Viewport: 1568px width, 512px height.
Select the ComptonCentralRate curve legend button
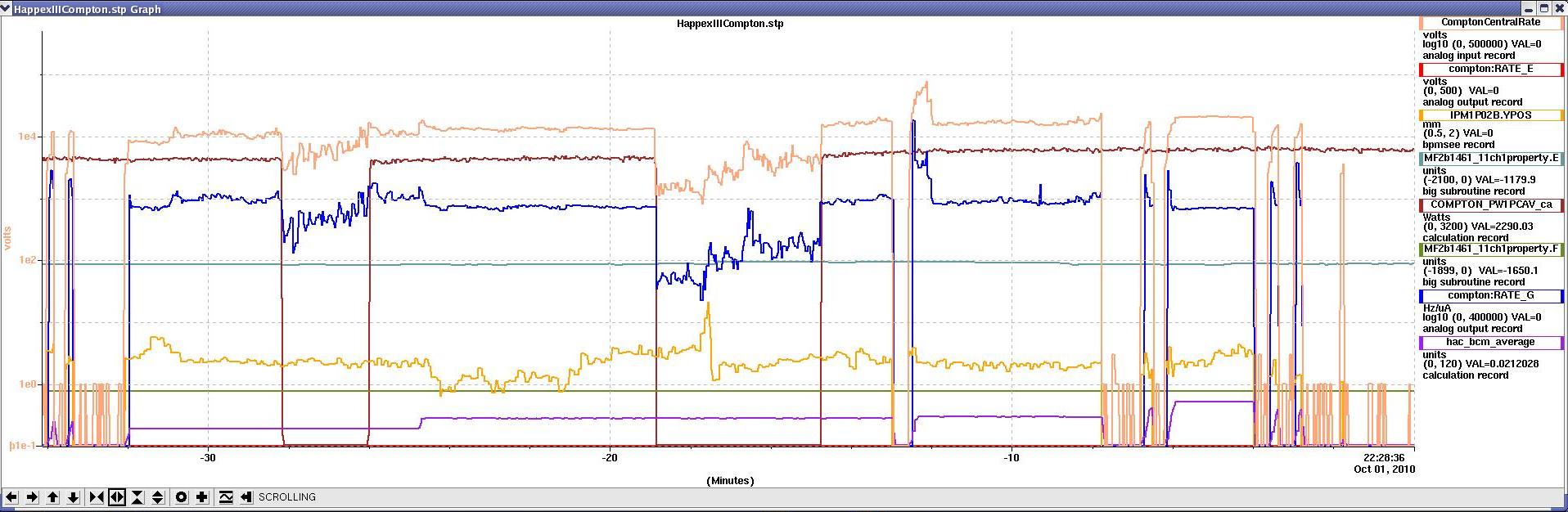pyautogui.click(x=1490, y=23)
